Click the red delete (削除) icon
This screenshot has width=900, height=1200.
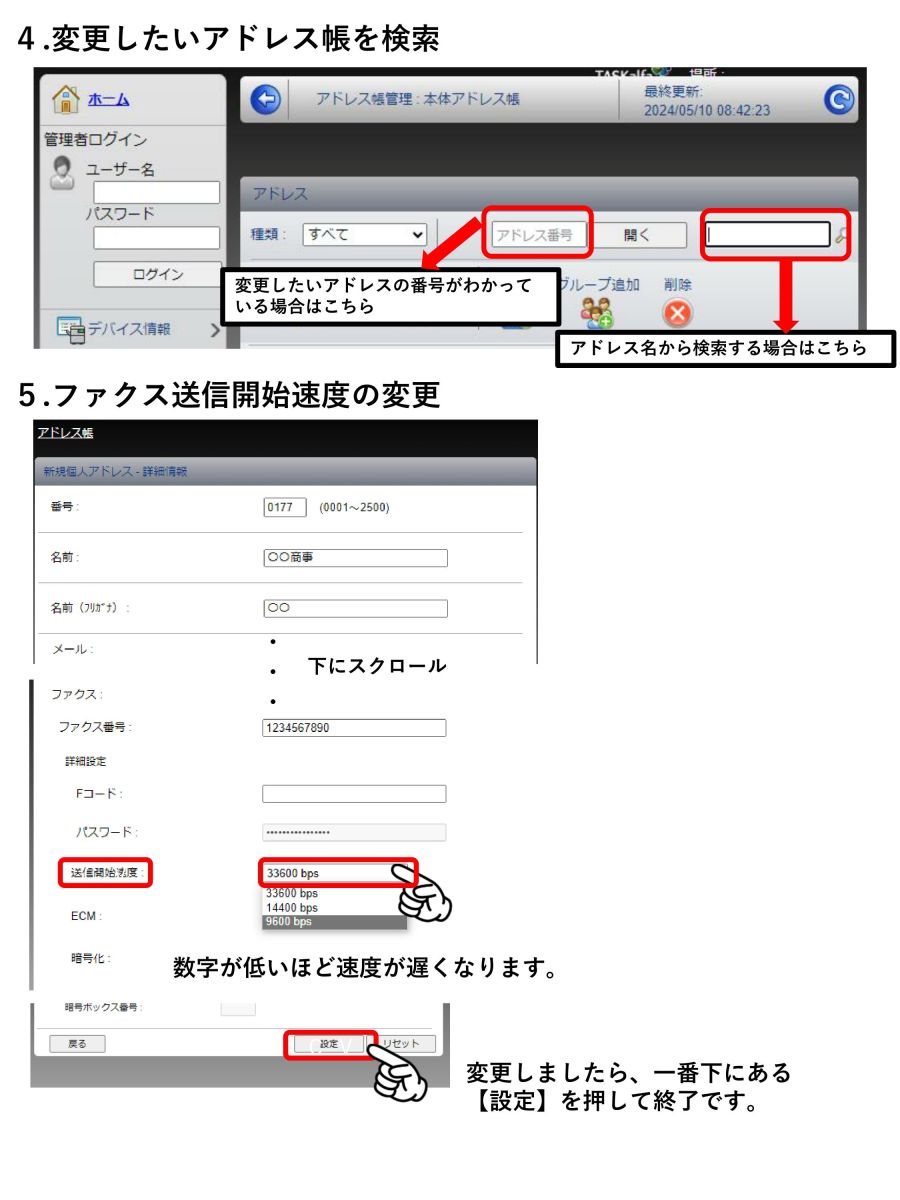pos(678,313)
